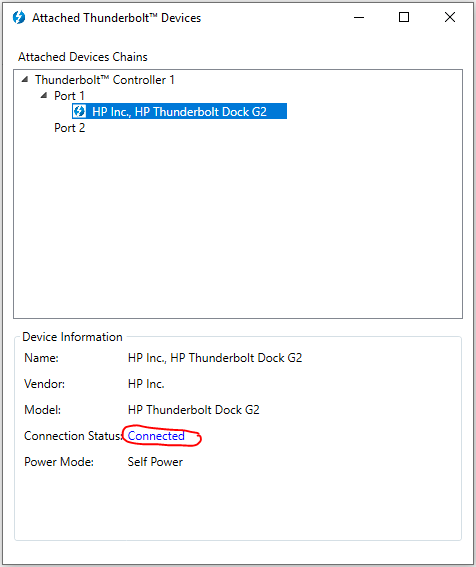Screen dimensions: 476x567
Task: Minimize the Attached Thunderbolt Devices window
Action: click(359, 17)
